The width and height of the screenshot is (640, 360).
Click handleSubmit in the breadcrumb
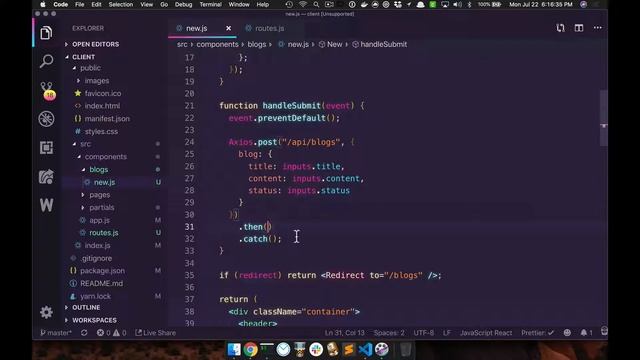click(x=383, y=44)
